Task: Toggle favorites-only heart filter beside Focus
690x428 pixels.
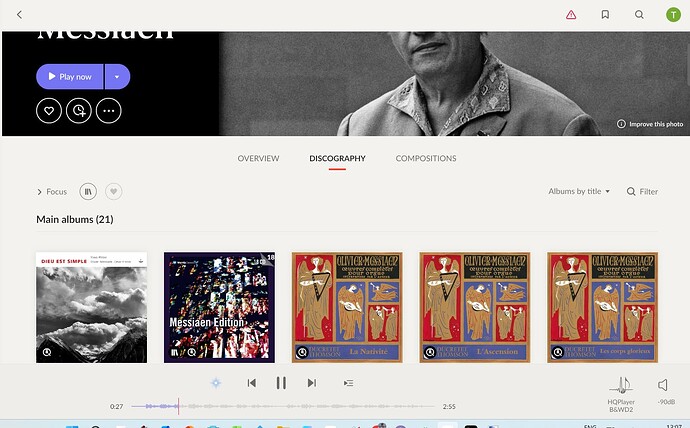Action: 113,191
